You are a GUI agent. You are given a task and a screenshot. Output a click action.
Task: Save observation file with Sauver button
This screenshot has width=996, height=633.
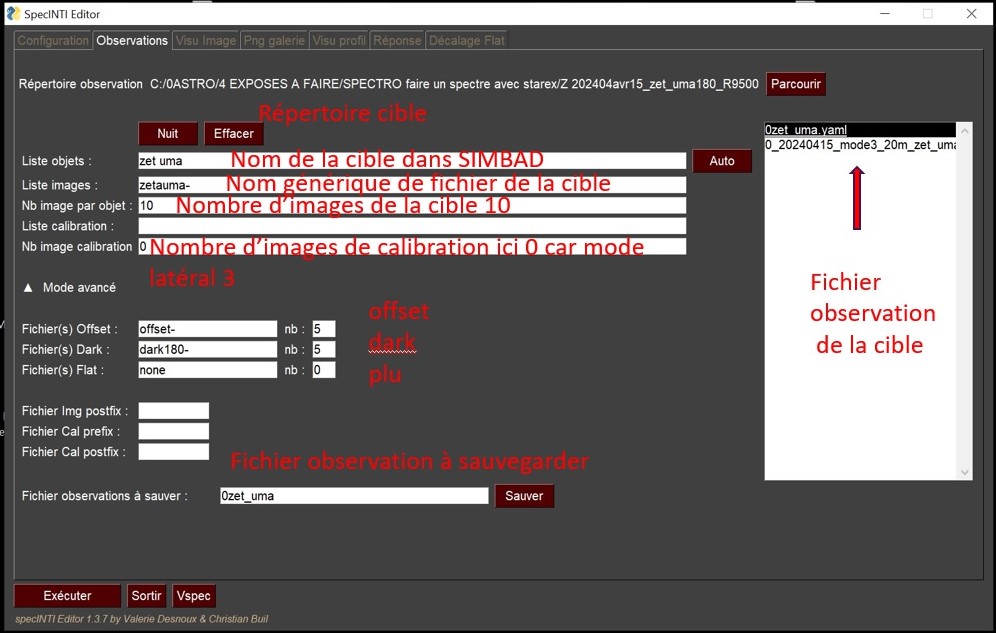(524, 496)
